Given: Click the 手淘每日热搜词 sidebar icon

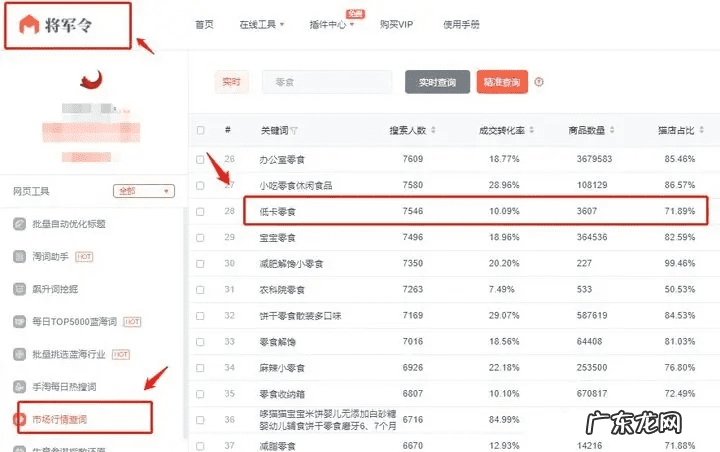Looking at the screenshot, I should [x=19, y=387].
